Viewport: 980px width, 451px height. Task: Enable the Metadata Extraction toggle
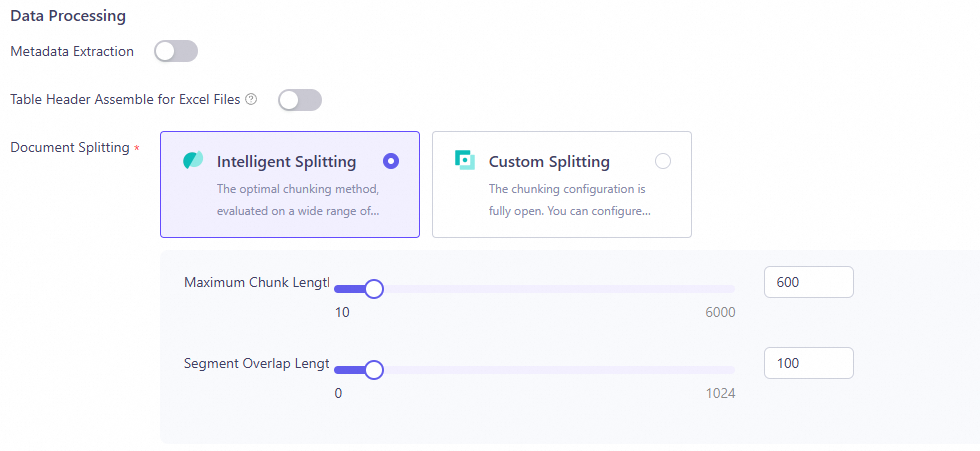pos(176,52)
